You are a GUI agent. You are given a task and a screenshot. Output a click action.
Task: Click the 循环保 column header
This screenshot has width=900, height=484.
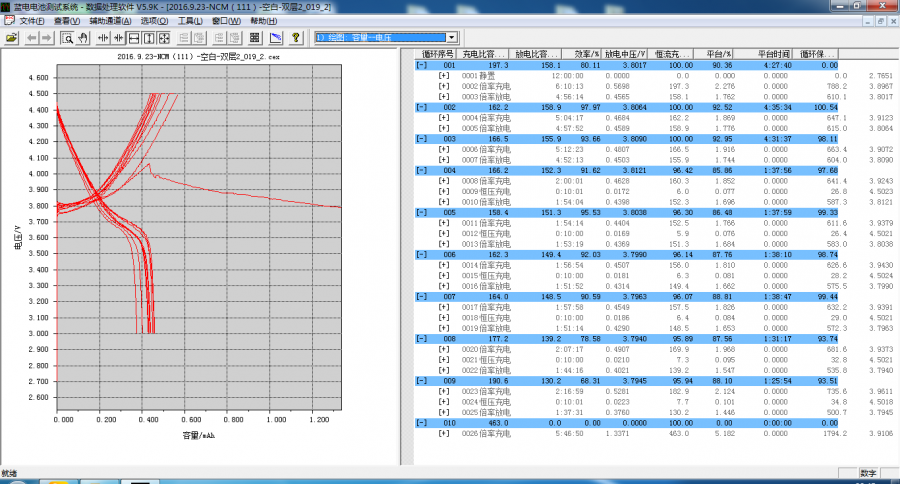815,54
